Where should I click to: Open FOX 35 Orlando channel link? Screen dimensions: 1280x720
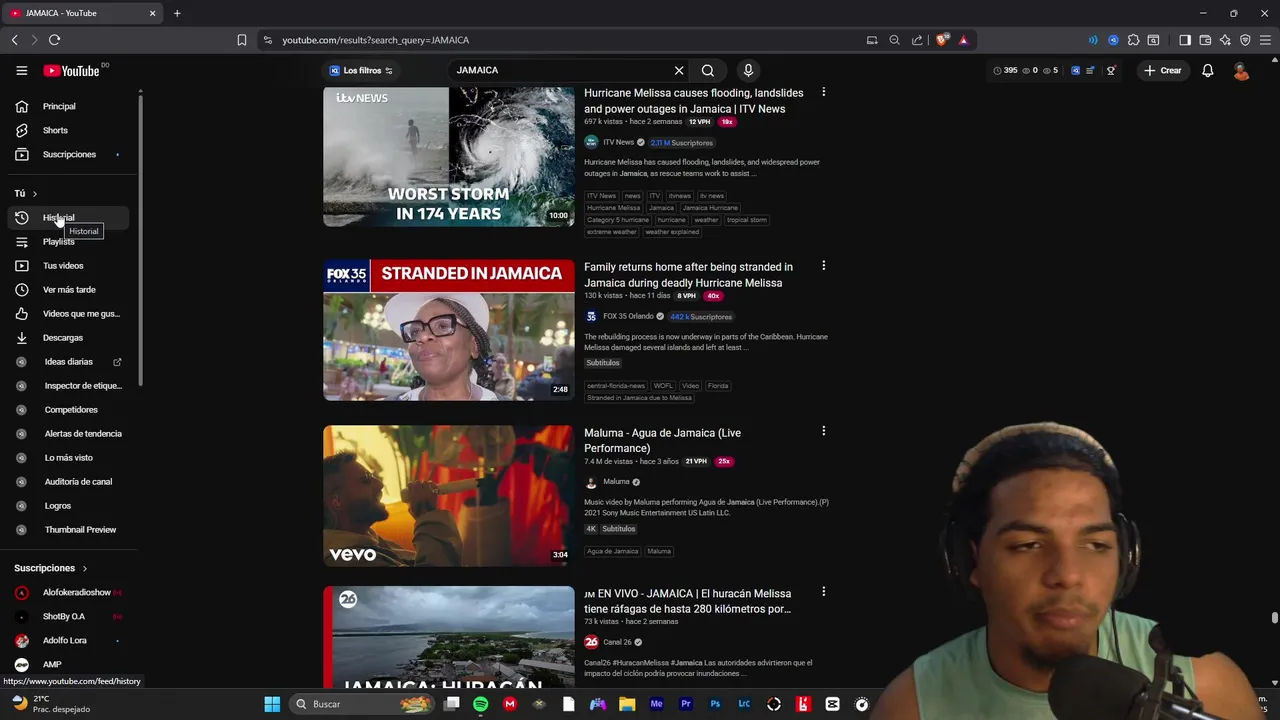point(628,316)
